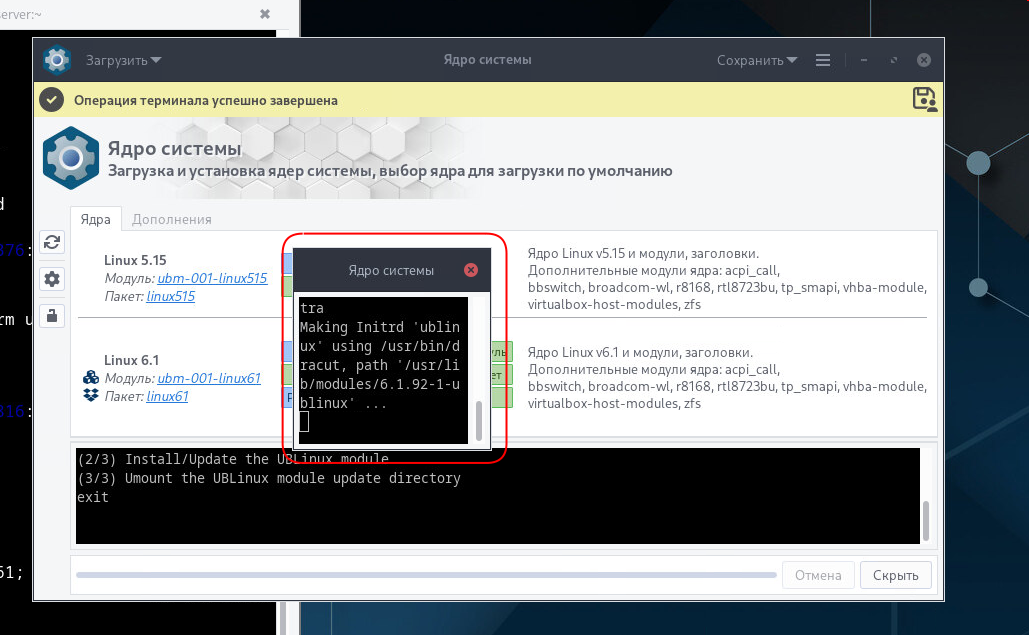Open the Загрузить dropdown menu

coord(123,60)
